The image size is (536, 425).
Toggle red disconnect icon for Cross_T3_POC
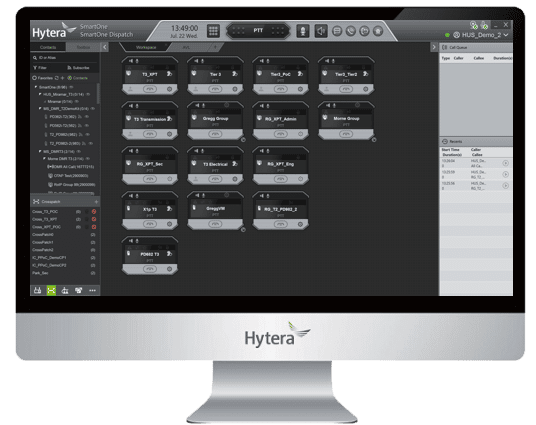click(x=94, y=212)
